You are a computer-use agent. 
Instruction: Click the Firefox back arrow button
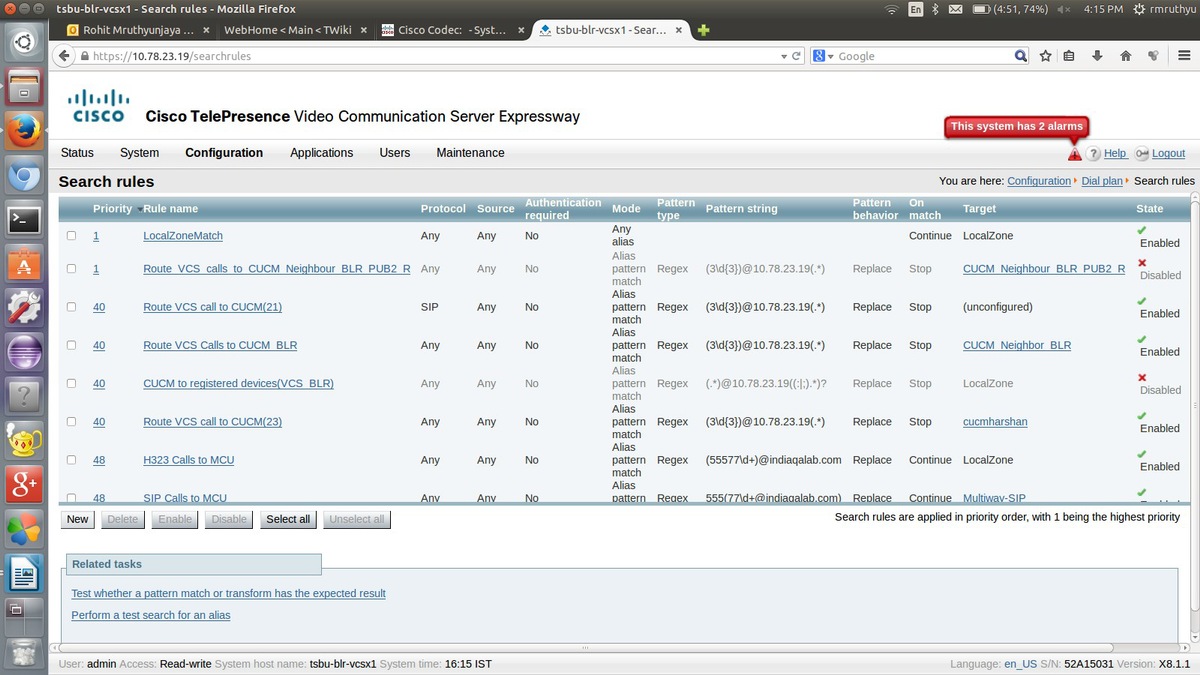click(x=64, y=56)
